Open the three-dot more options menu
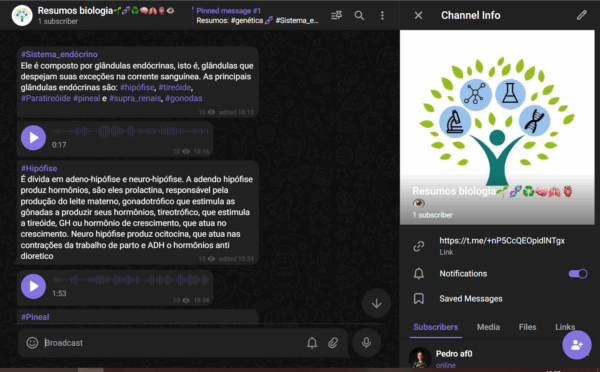This screenshot has width=600, height=372. pos(382,15)
